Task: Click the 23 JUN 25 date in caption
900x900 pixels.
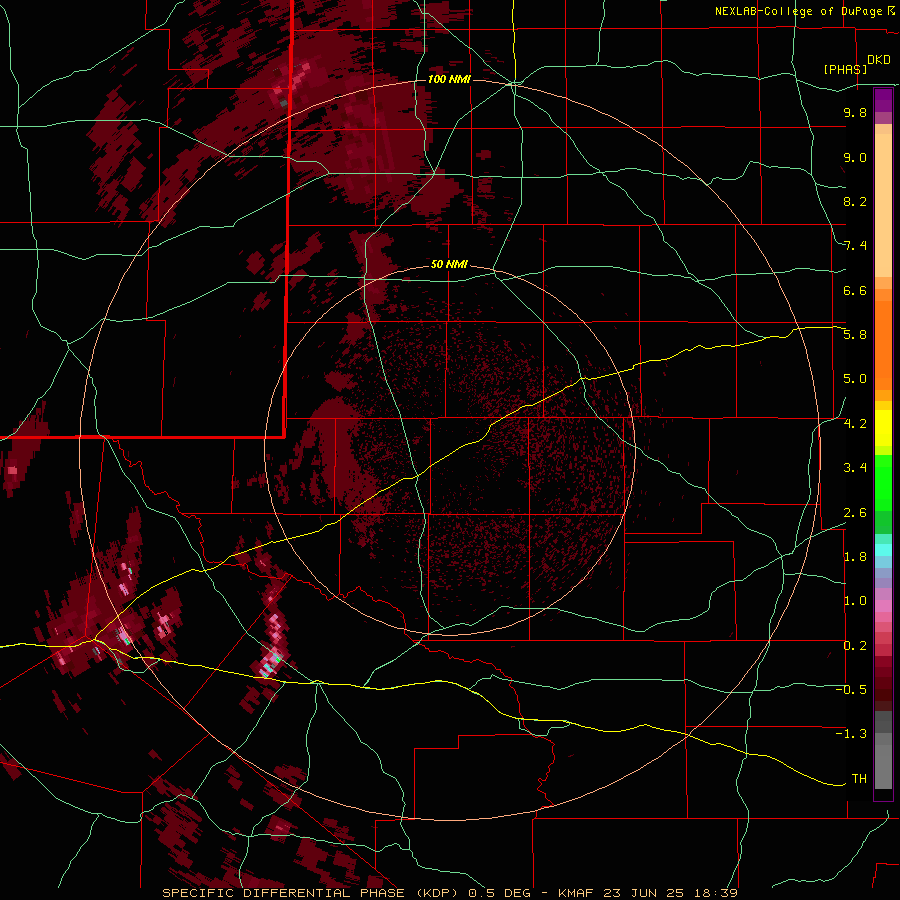Action: (x=643, y=893)
